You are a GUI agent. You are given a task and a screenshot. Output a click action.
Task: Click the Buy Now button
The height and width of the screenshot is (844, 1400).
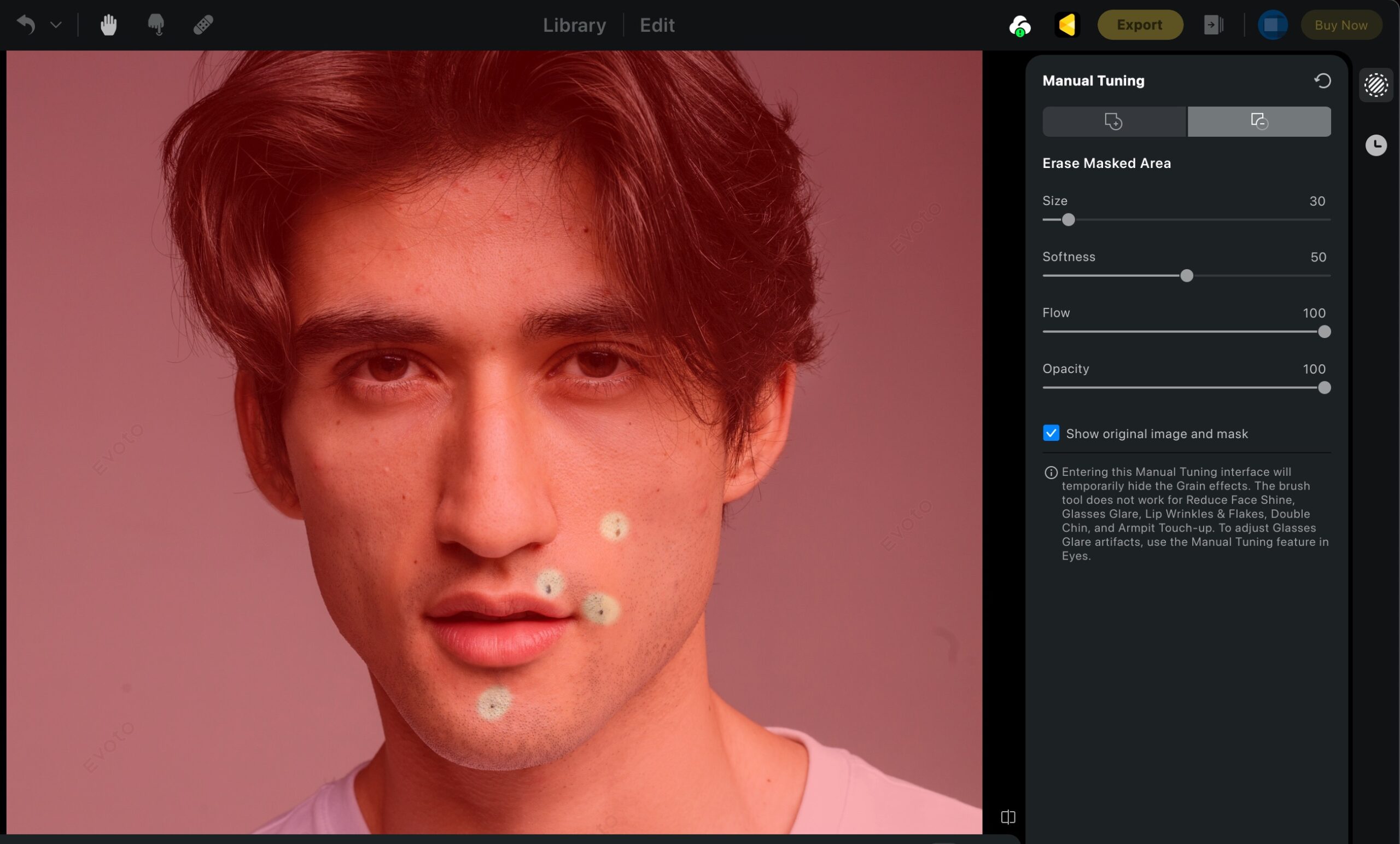(x=1340, y=25)
